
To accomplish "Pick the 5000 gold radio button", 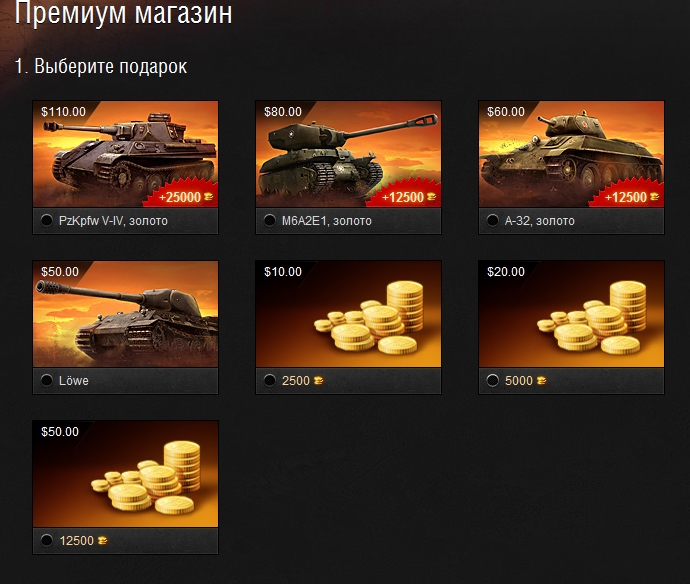I will [493, 380].
